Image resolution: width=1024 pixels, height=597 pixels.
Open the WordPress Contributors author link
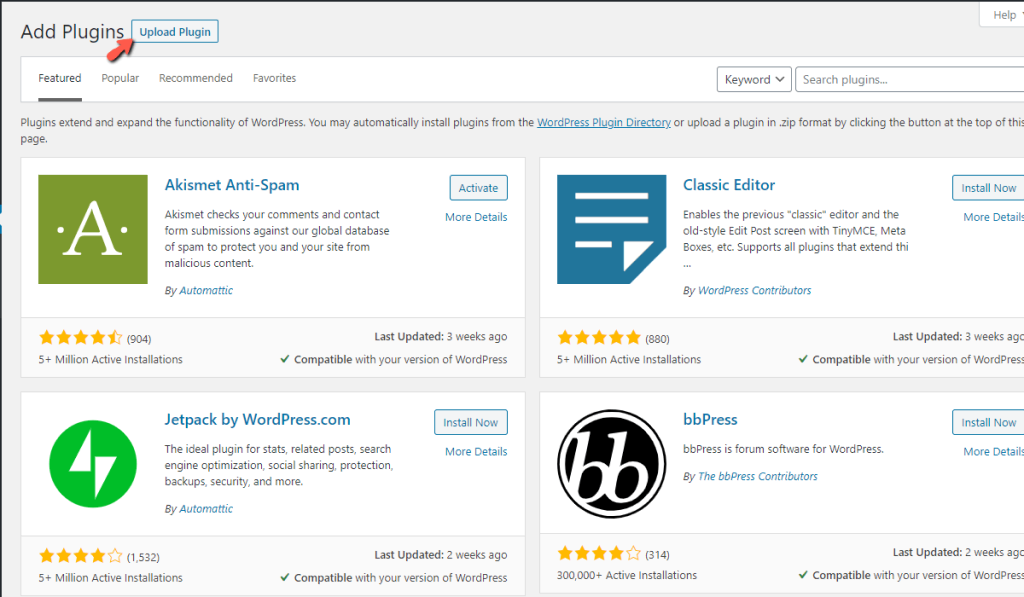point(754,290)
